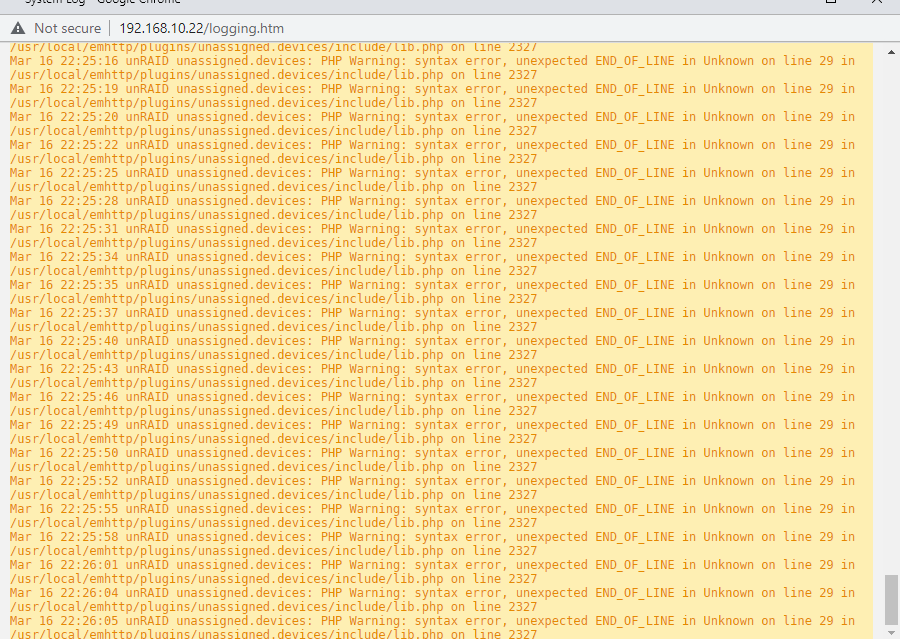Click the log entry at Mar 16 22:25:58
The image size is (900, 639).
click(x=432, y=544)
